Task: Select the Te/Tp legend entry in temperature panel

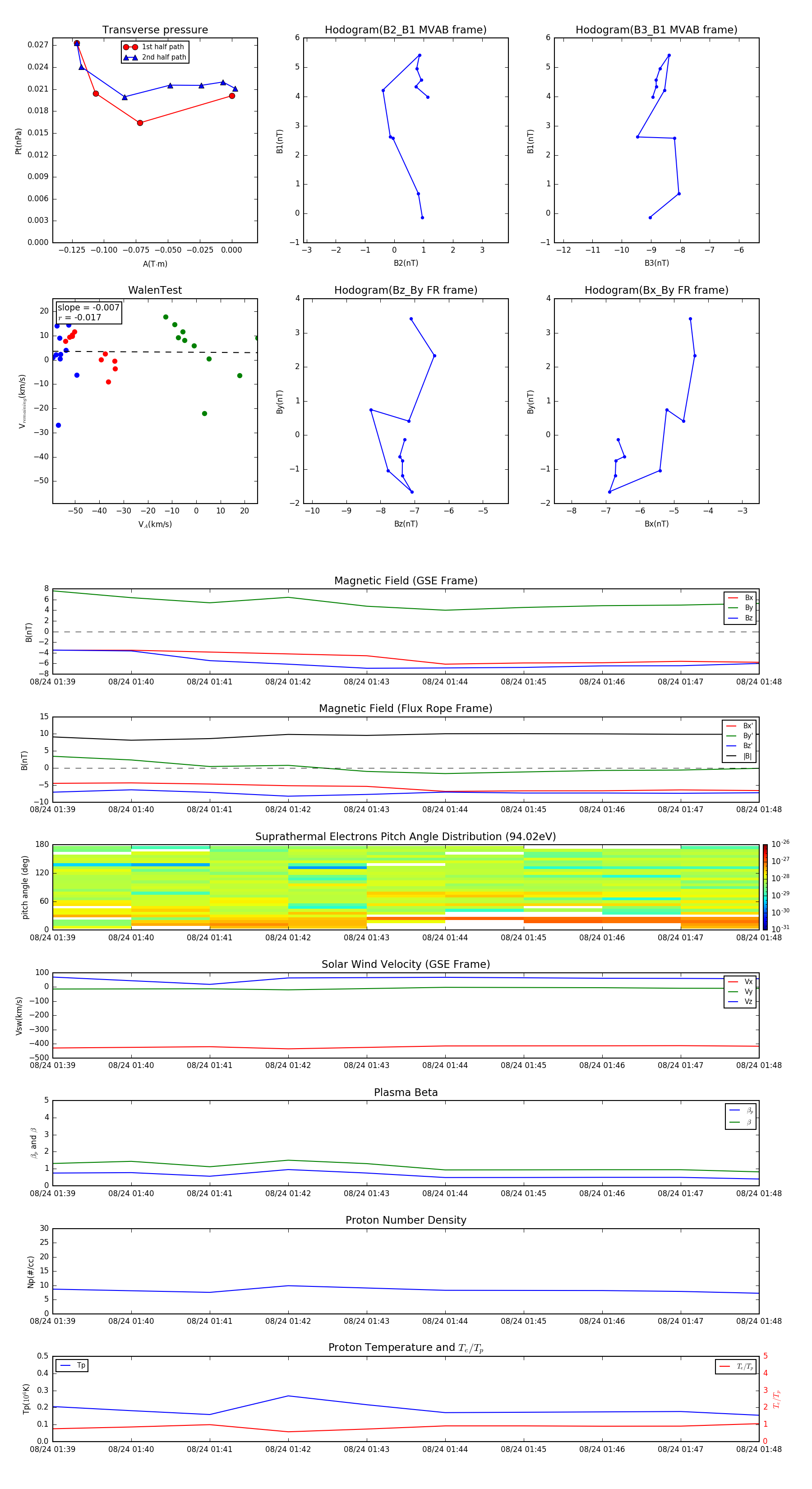Action: (x=736, y=1366)
